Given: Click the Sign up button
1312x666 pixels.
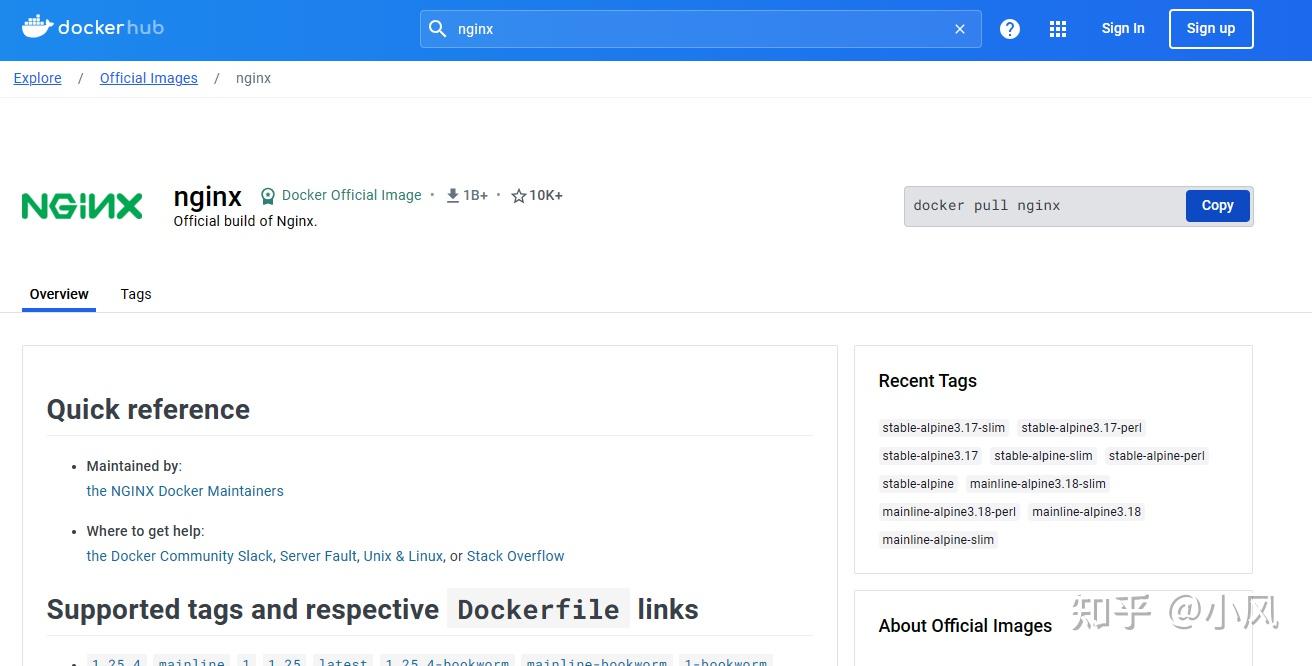Looking at the screenshot, I should click(x=1210, y=29).
